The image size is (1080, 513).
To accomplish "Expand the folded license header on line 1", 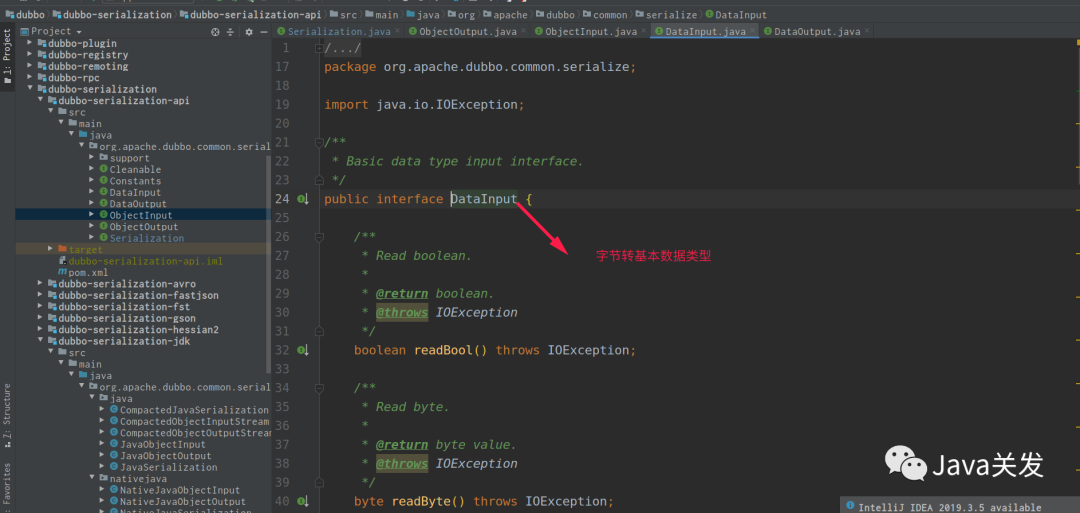I will (x=318, y=48).
